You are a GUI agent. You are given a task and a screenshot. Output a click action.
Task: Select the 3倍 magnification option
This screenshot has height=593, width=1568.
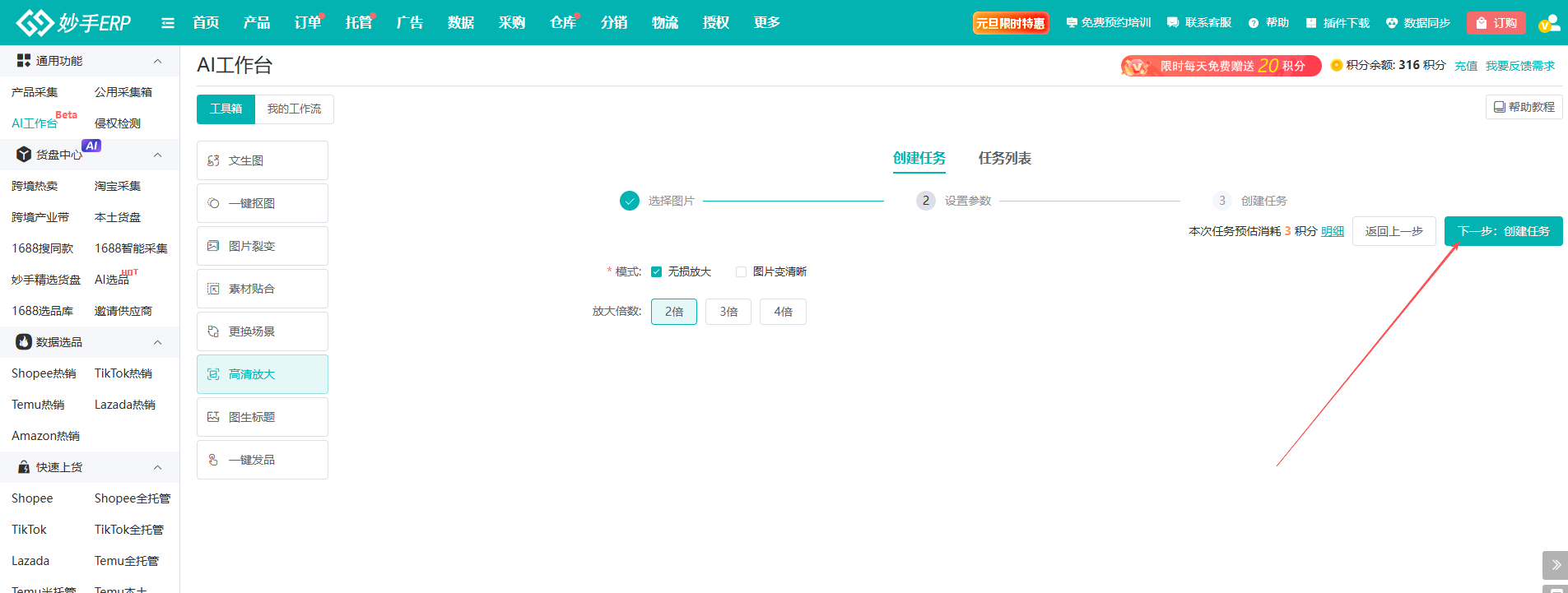coord(728,312)
